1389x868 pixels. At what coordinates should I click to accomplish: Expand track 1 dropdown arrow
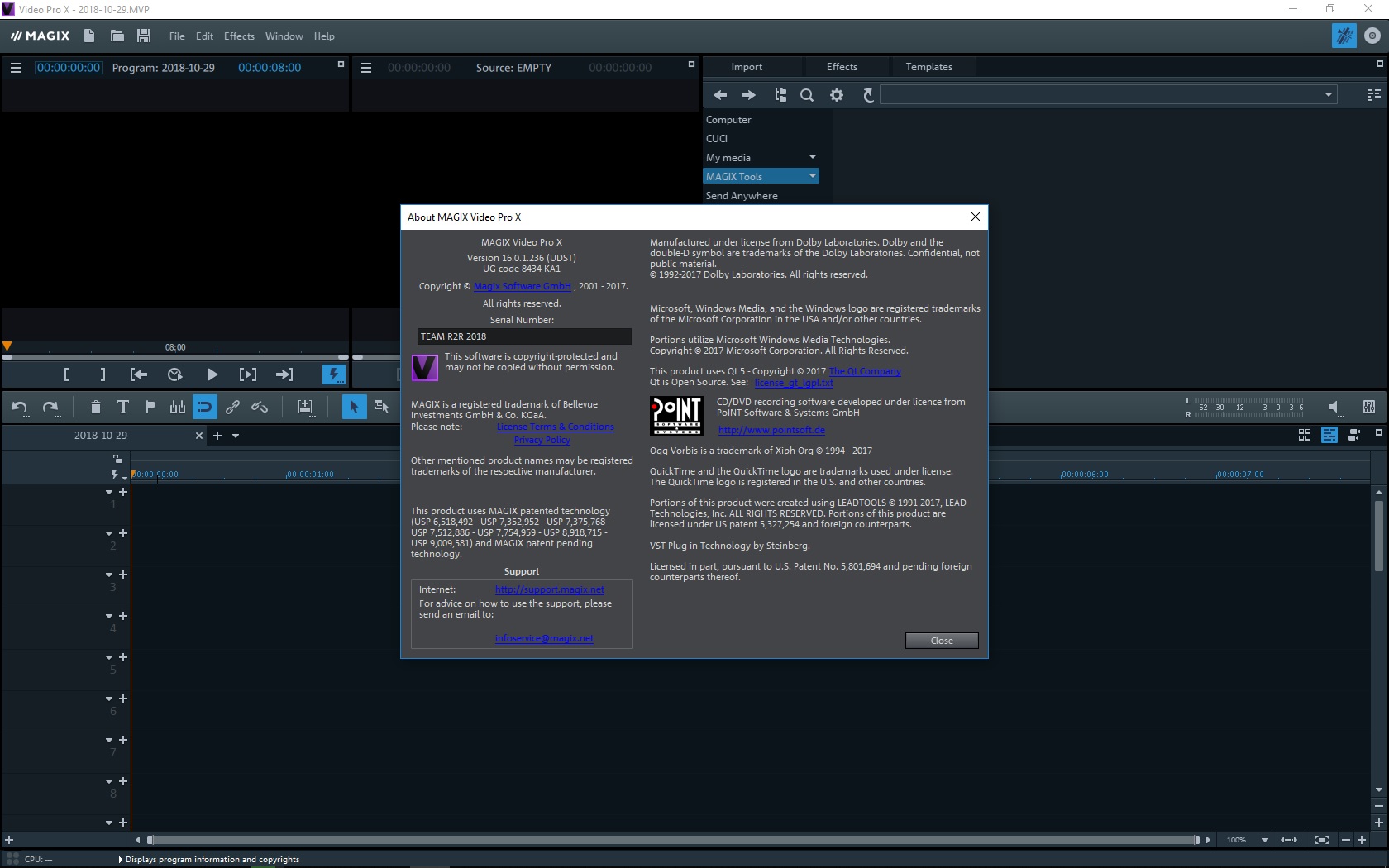point(108,492)
